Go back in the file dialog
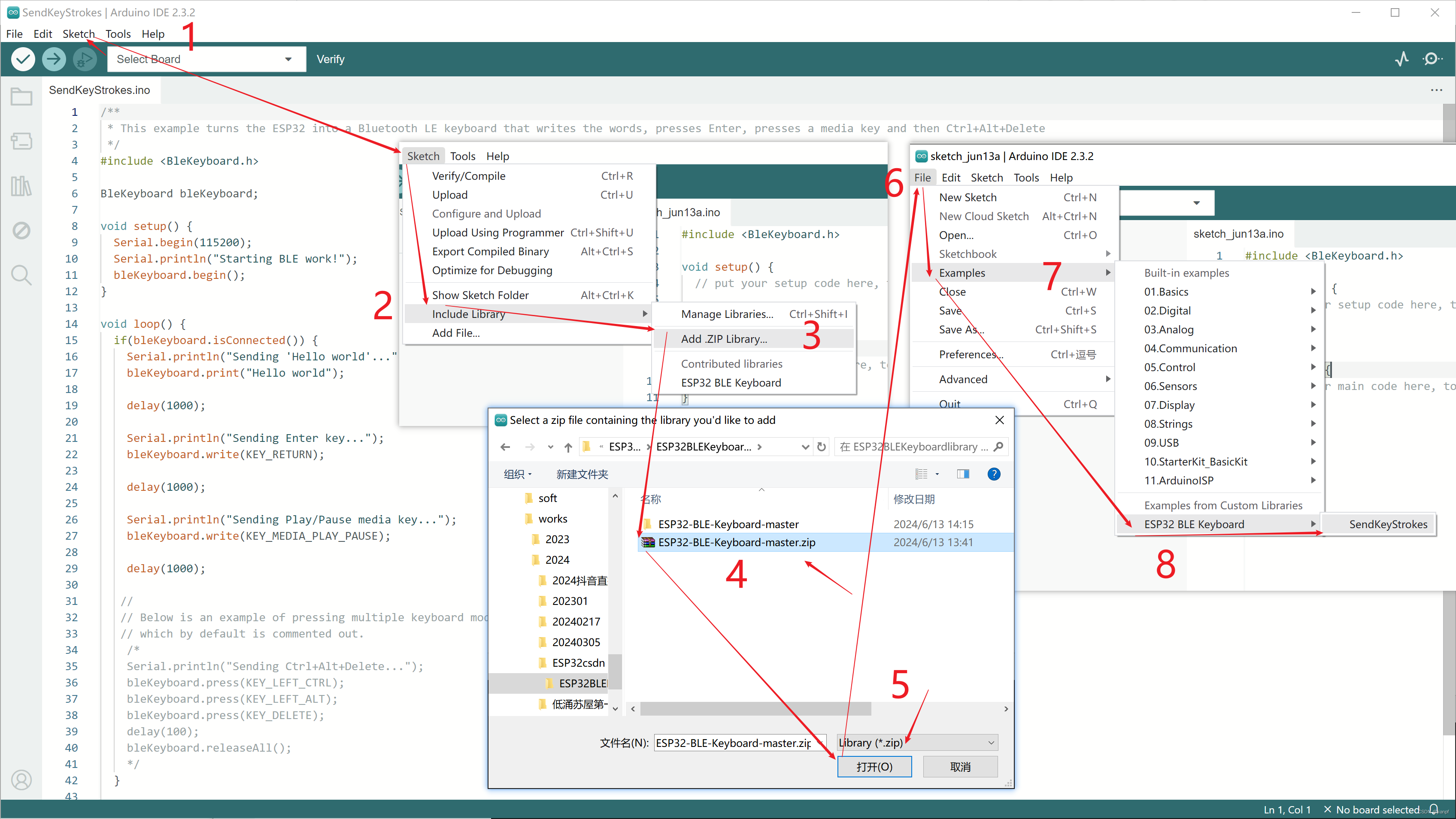This screenshot has height=819, width=1456. click(505, 447)
